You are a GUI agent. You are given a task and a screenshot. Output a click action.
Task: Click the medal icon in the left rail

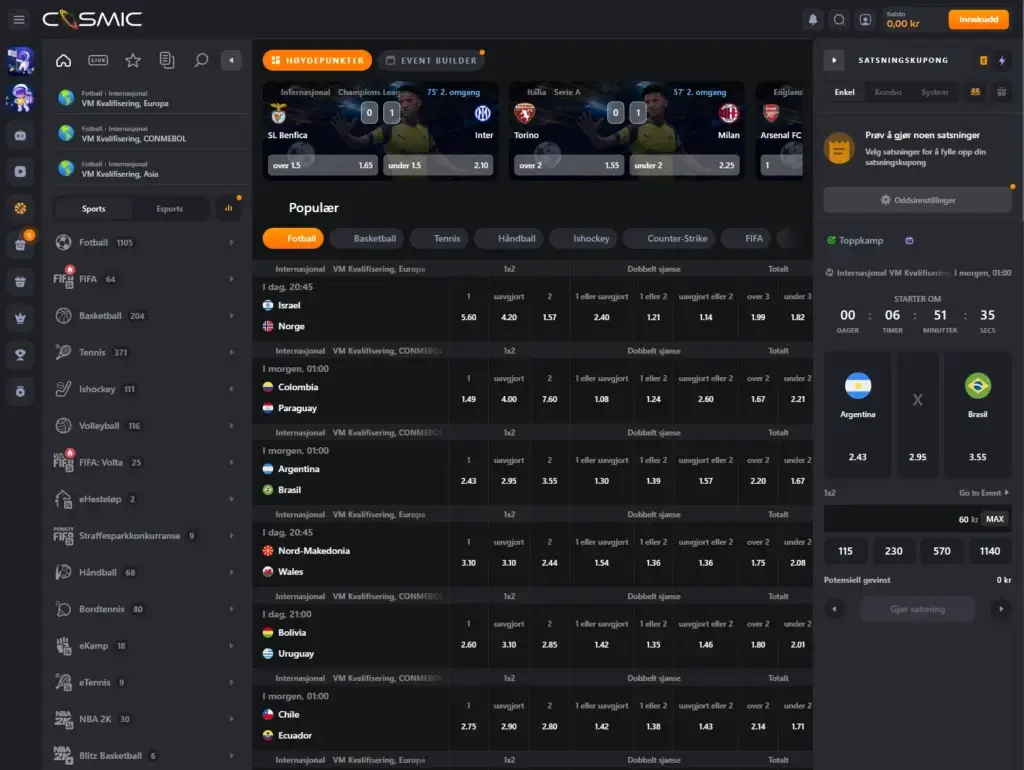[x=20, y=391]
